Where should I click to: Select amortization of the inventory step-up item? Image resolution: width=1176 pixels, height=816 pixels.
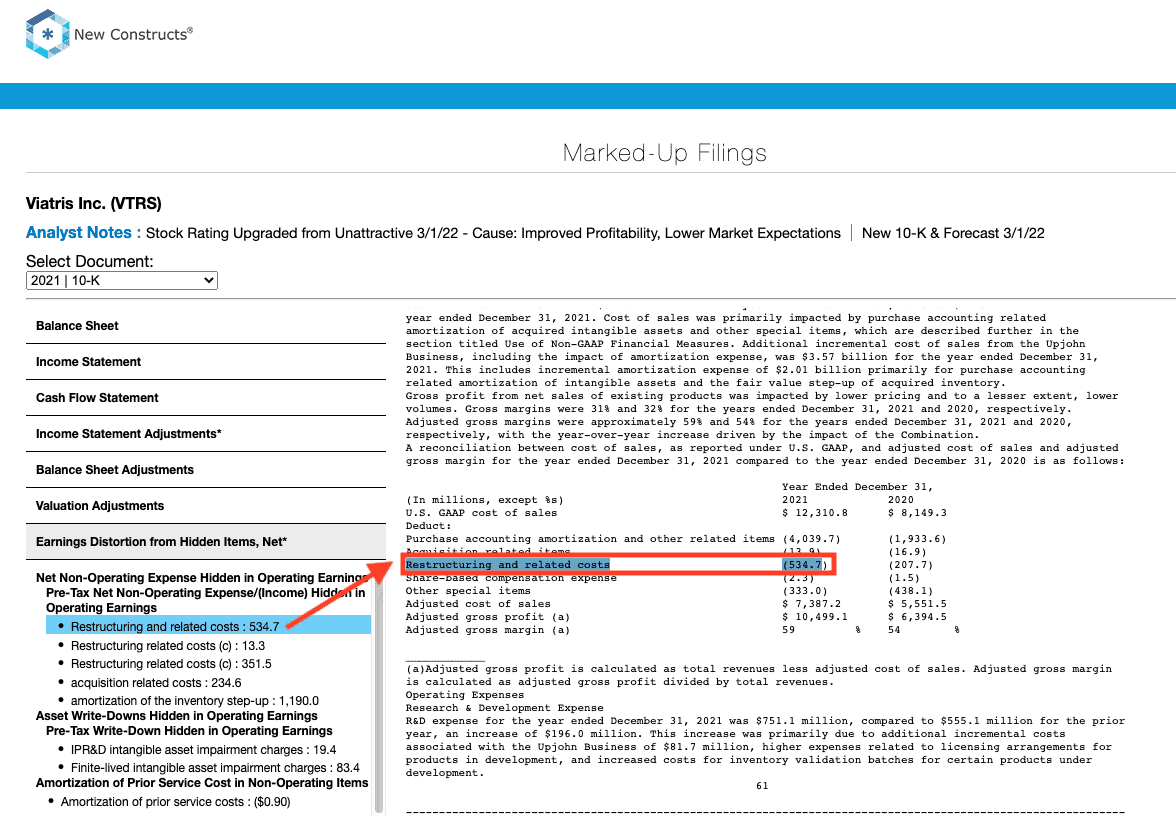coord(195,700)
